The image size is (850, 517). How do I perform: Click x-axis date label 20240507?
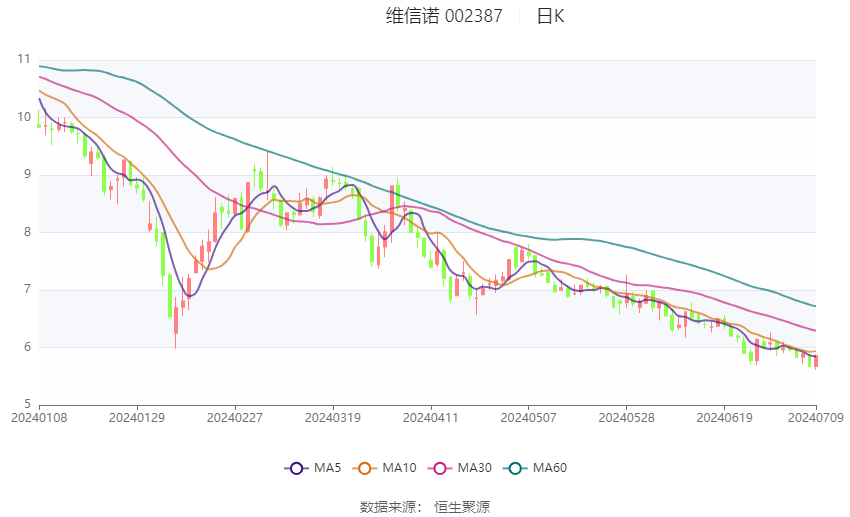529,418
